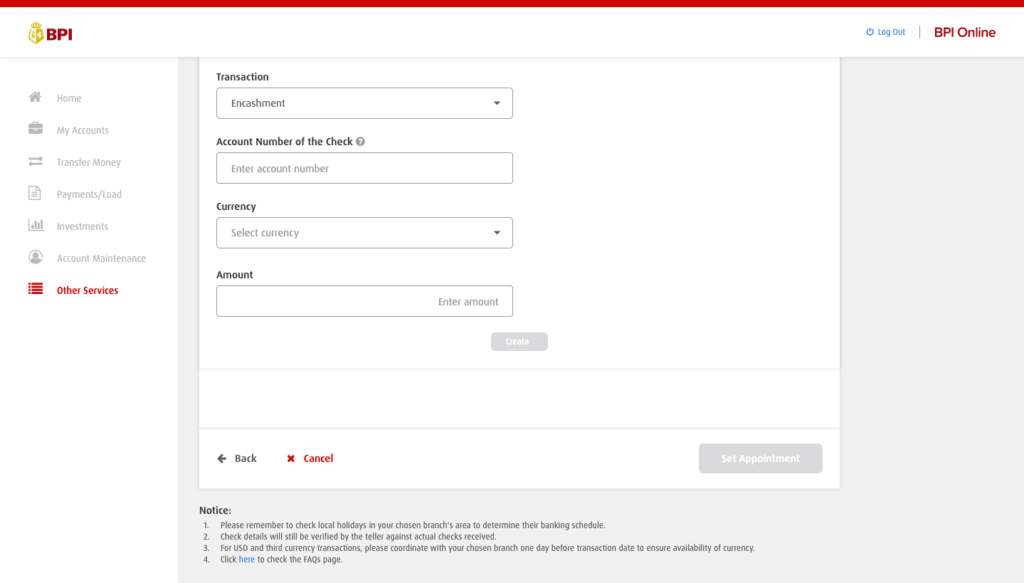
Task: Click the Payments/Load document icon
Action: tap(35, 194)
